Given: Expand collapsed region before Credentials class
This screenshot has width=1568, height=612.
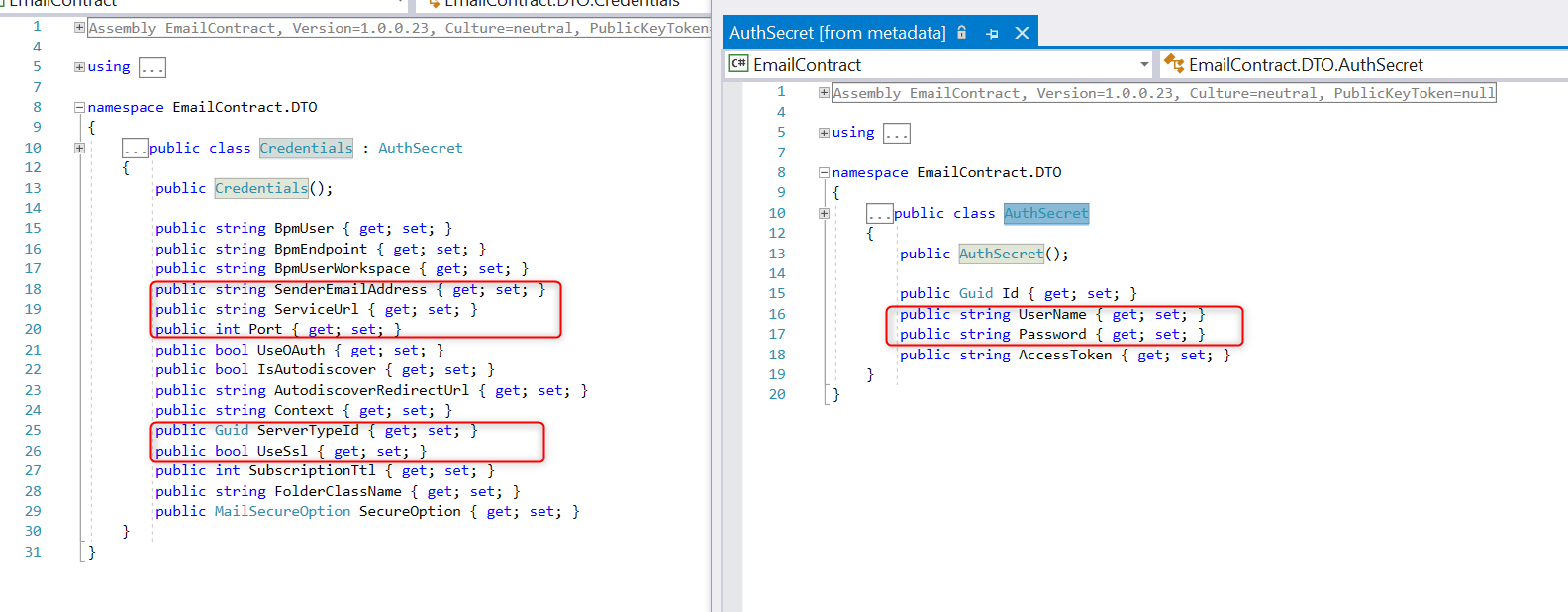Looking at the screenshot, I should (79, 148).
